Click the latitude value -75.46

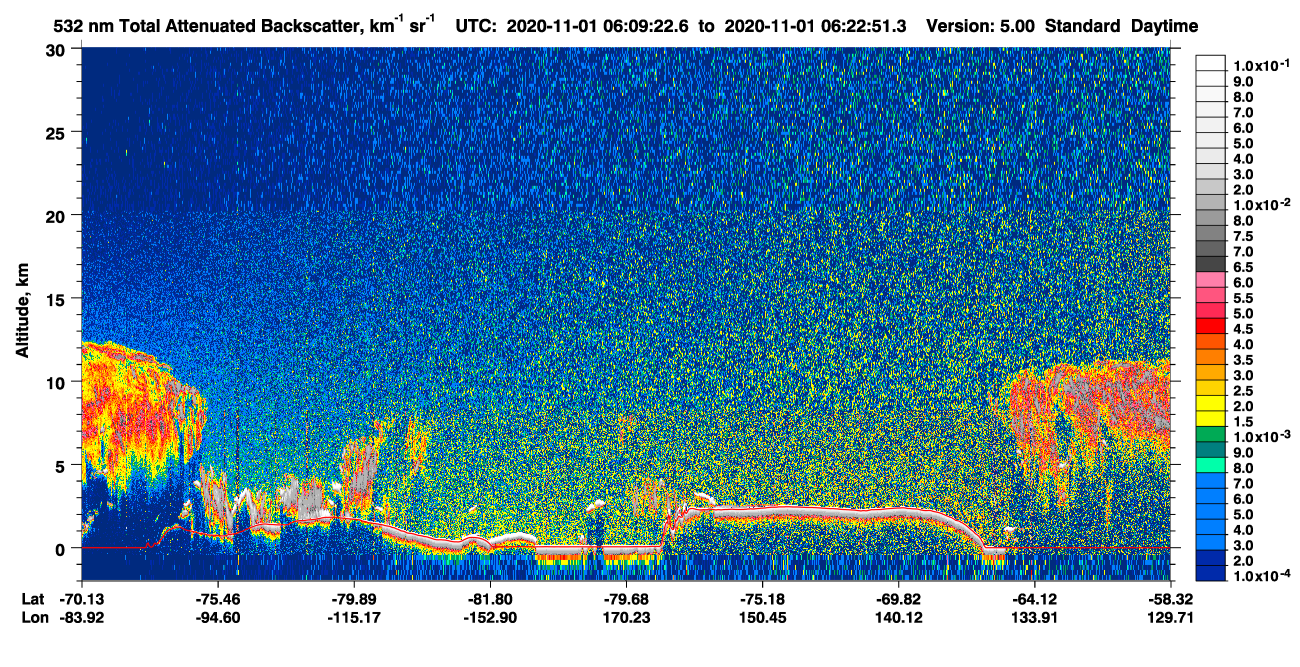[x=218, y=599]
